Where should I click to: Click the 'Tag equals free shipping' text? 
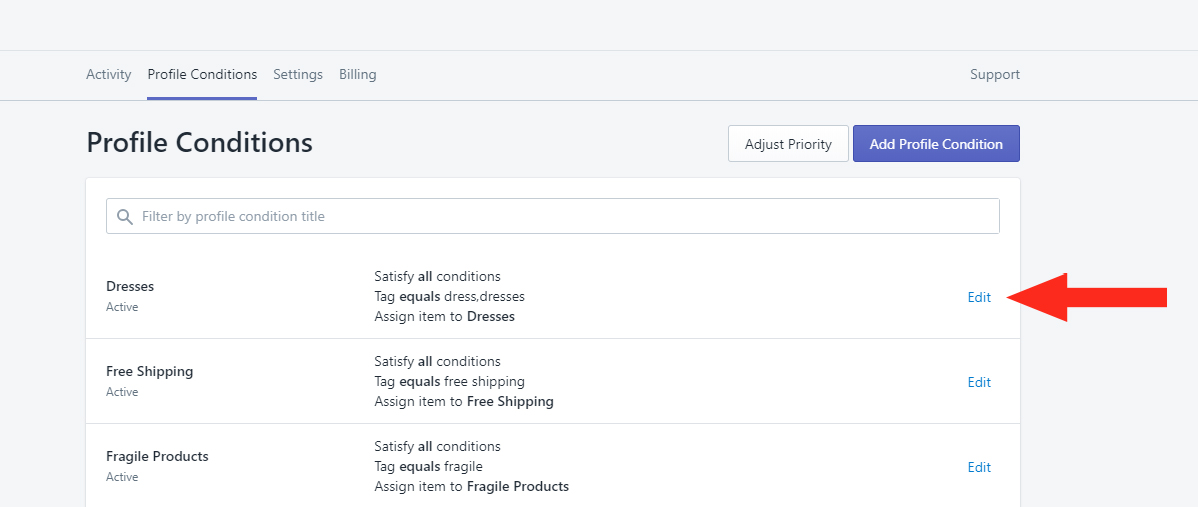pos(449,381)
